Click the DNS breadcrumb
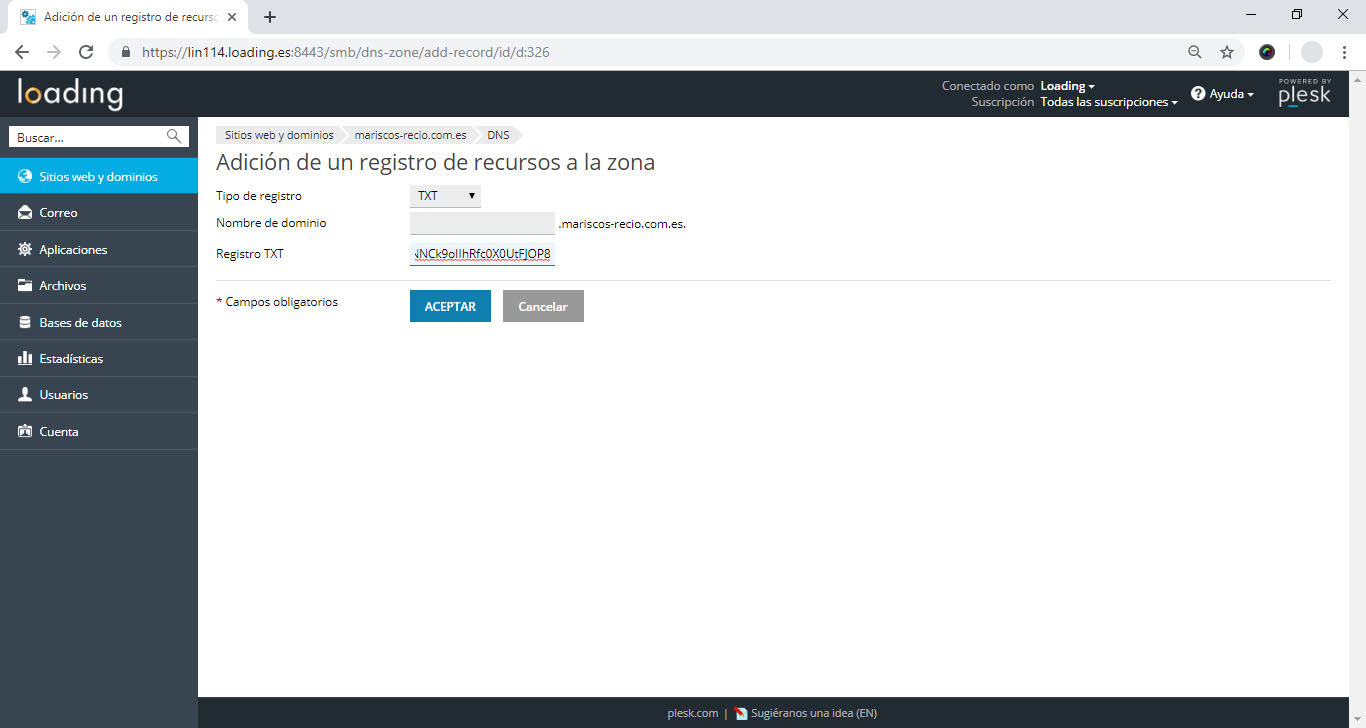This screenshot has width=1366, height=728. coord(498,135)
